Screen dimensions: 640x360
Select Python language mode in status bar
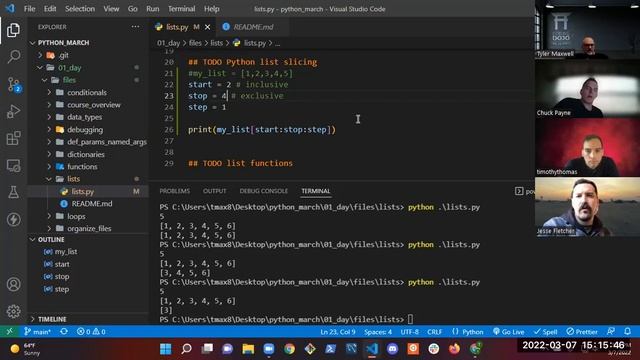[x=468, y=331]
